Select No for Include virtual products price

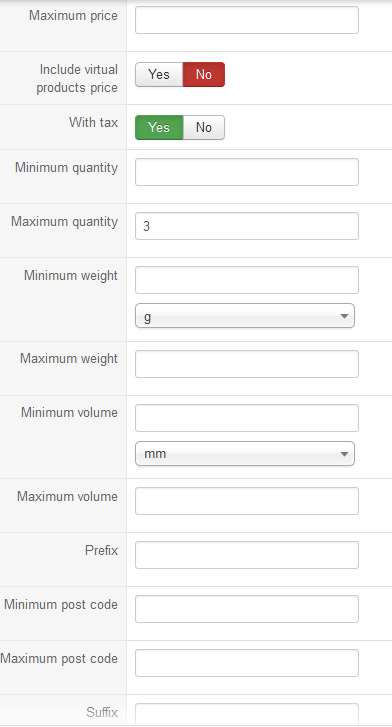coord(204,75)
